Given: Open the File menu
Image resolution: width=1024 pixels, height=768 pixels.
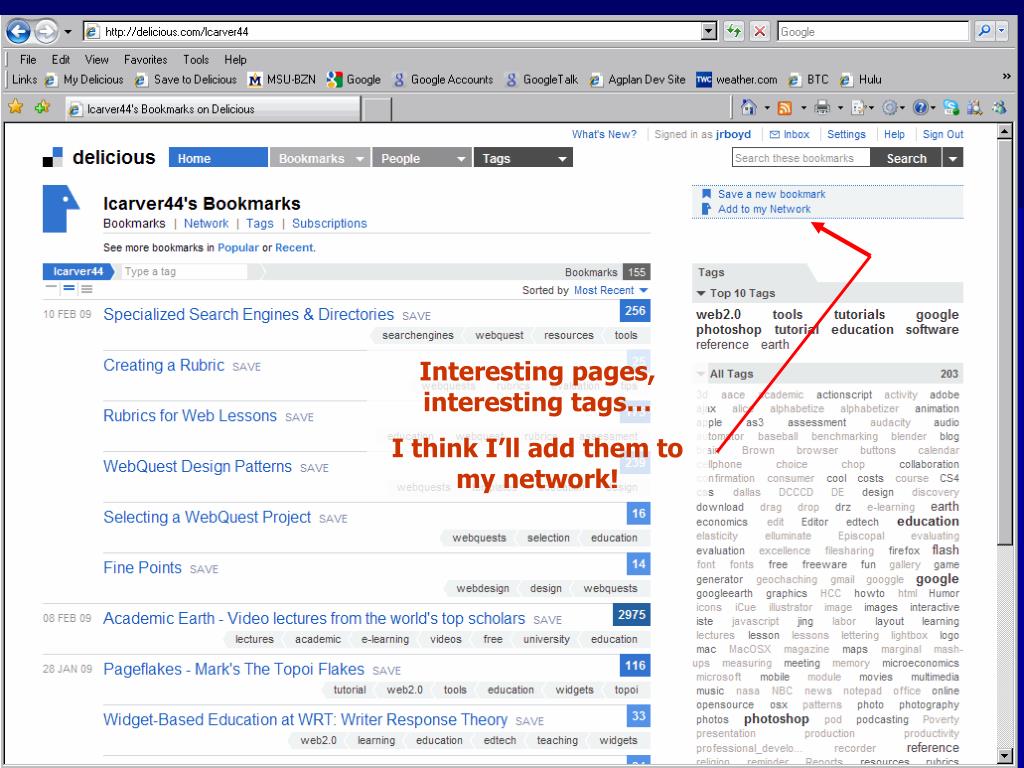Looking at the screenshot, I should tap(28, 59).
